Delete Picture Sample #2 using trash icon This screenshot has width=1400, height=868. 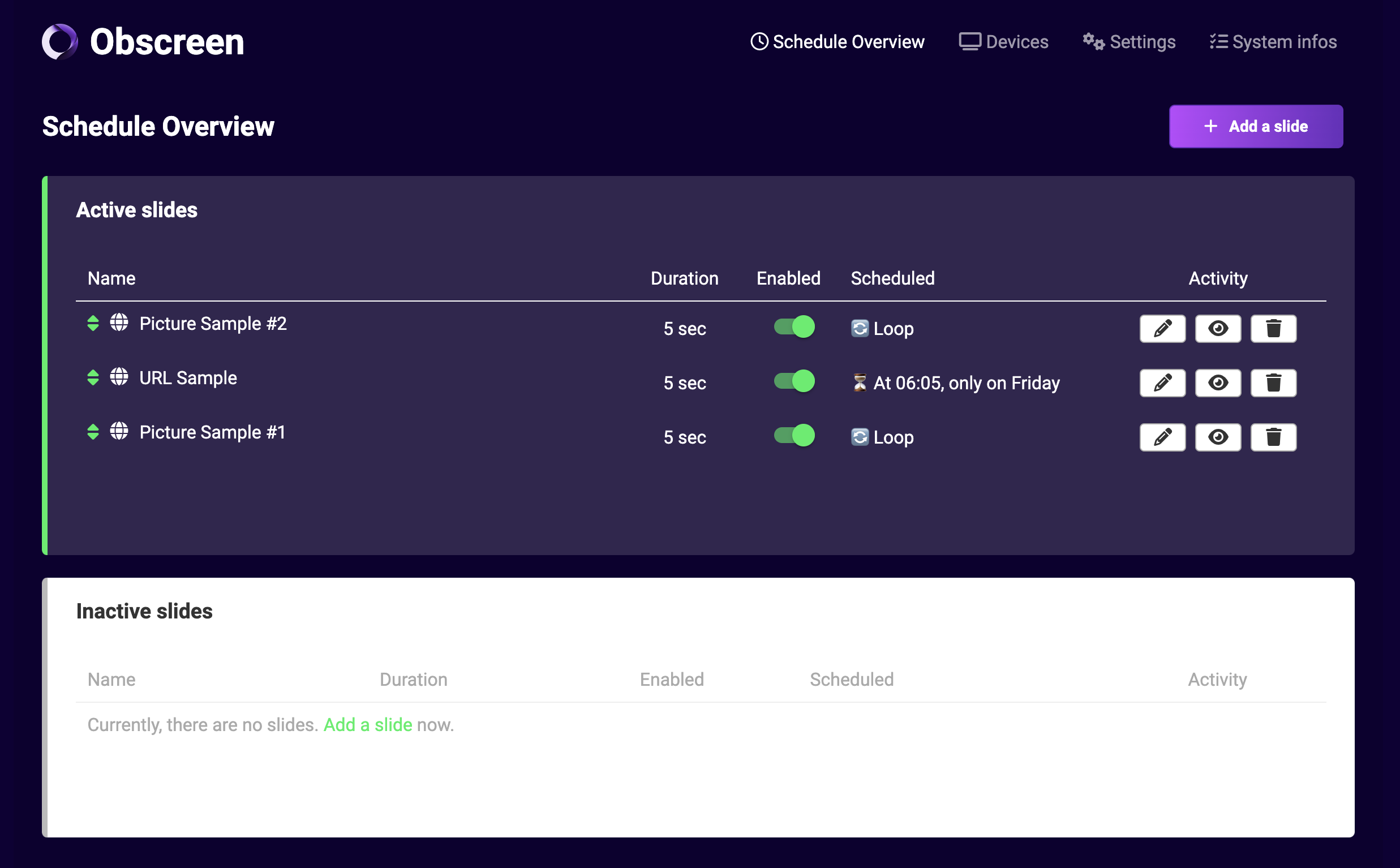(1273, 328)
